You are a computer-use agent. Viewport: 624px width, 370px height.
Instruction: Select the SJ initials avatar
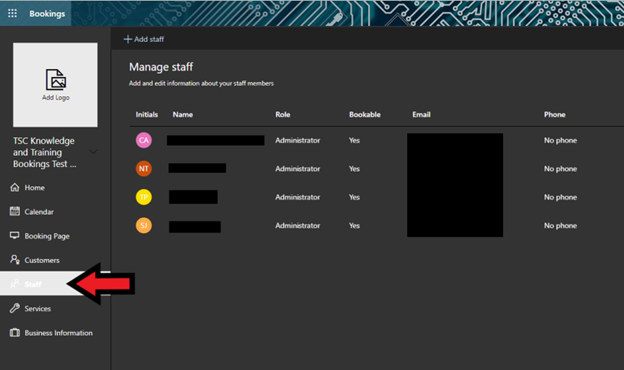(x=144, y=226)
